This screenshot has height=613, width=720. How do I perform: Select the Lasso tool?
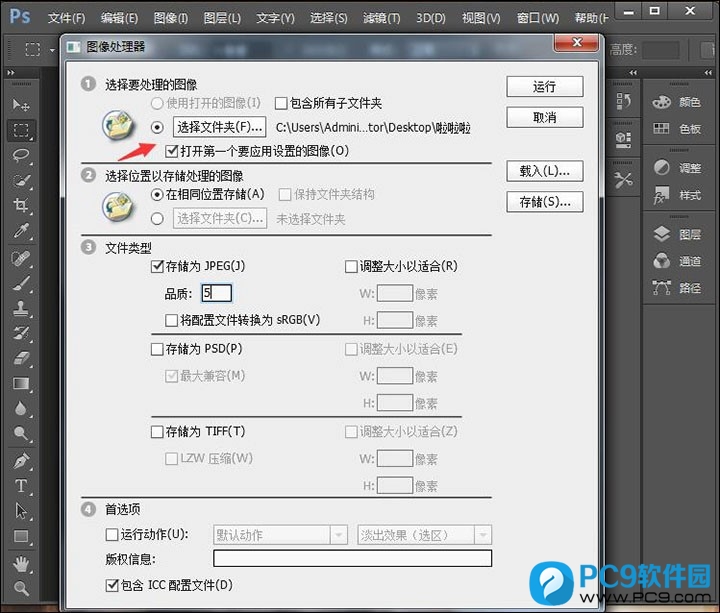[x=21, y=155]
